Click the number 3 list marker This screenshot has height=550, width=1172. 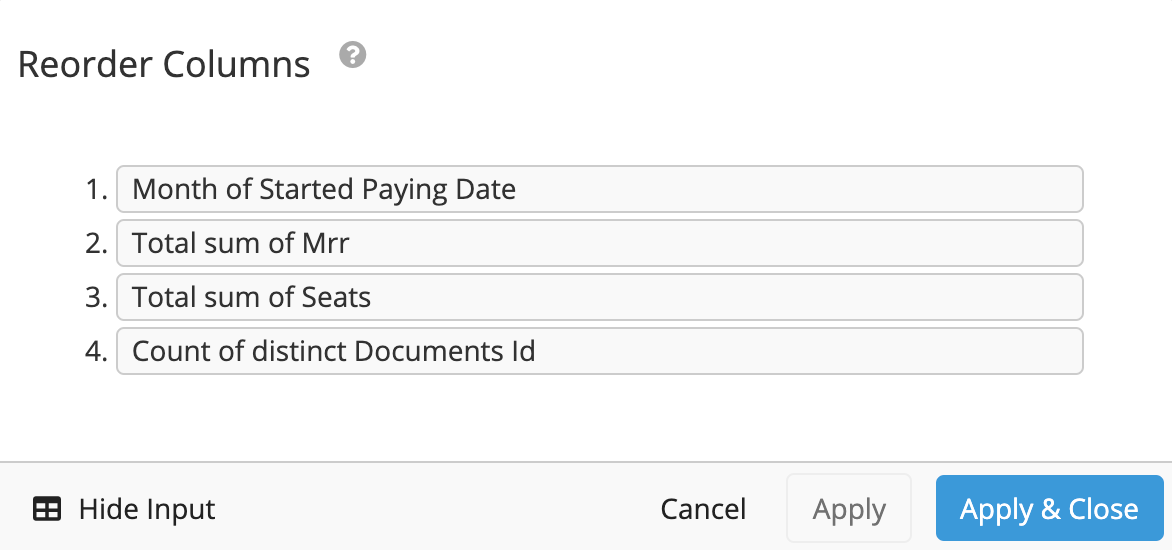pyautogui.click(x=96, y=297)
